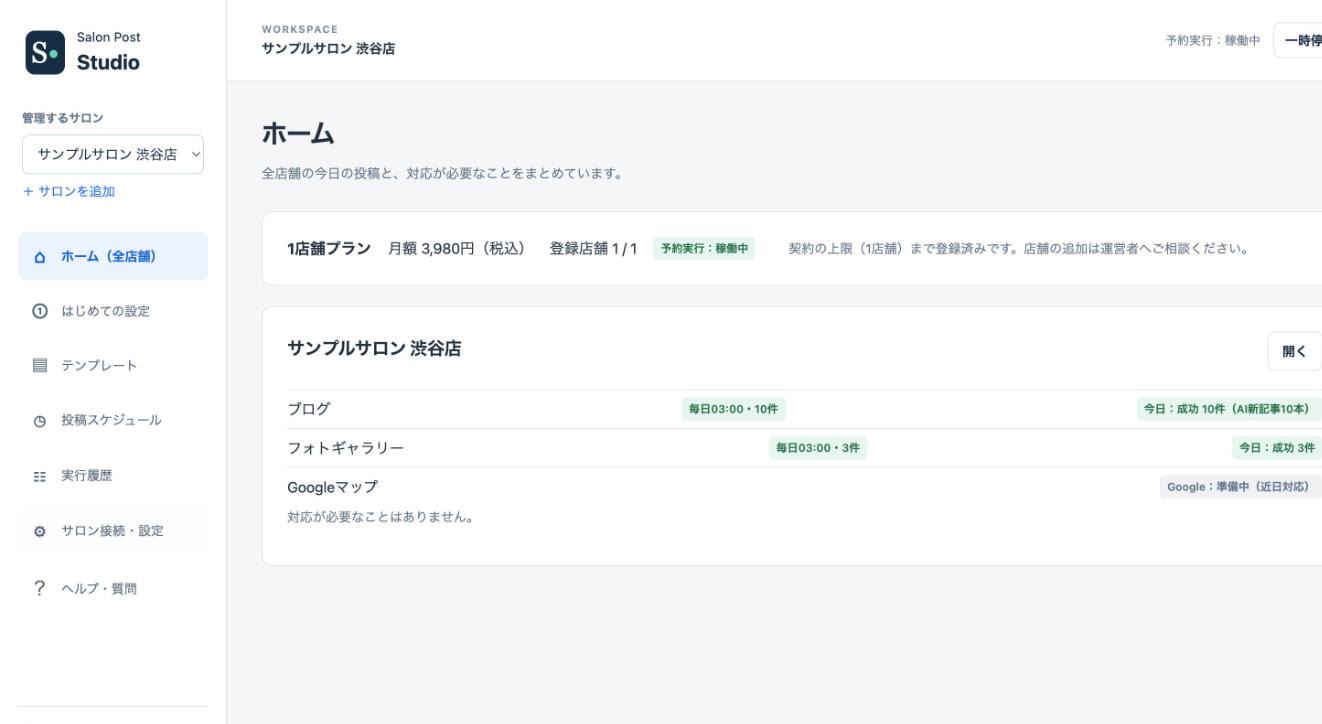Click the workspace name サンプルサロン 渋谷店 in header
The image size is (1322, 724).
click(x=327, y=49)
